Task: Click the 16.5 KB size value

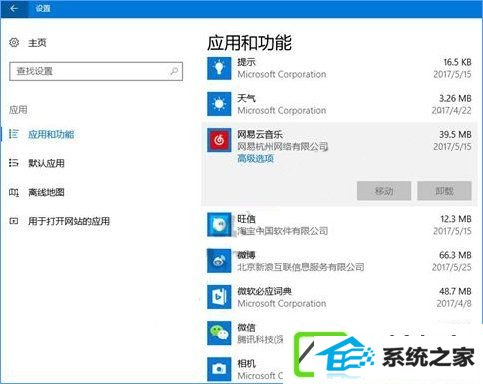Action: coord(457,62)
